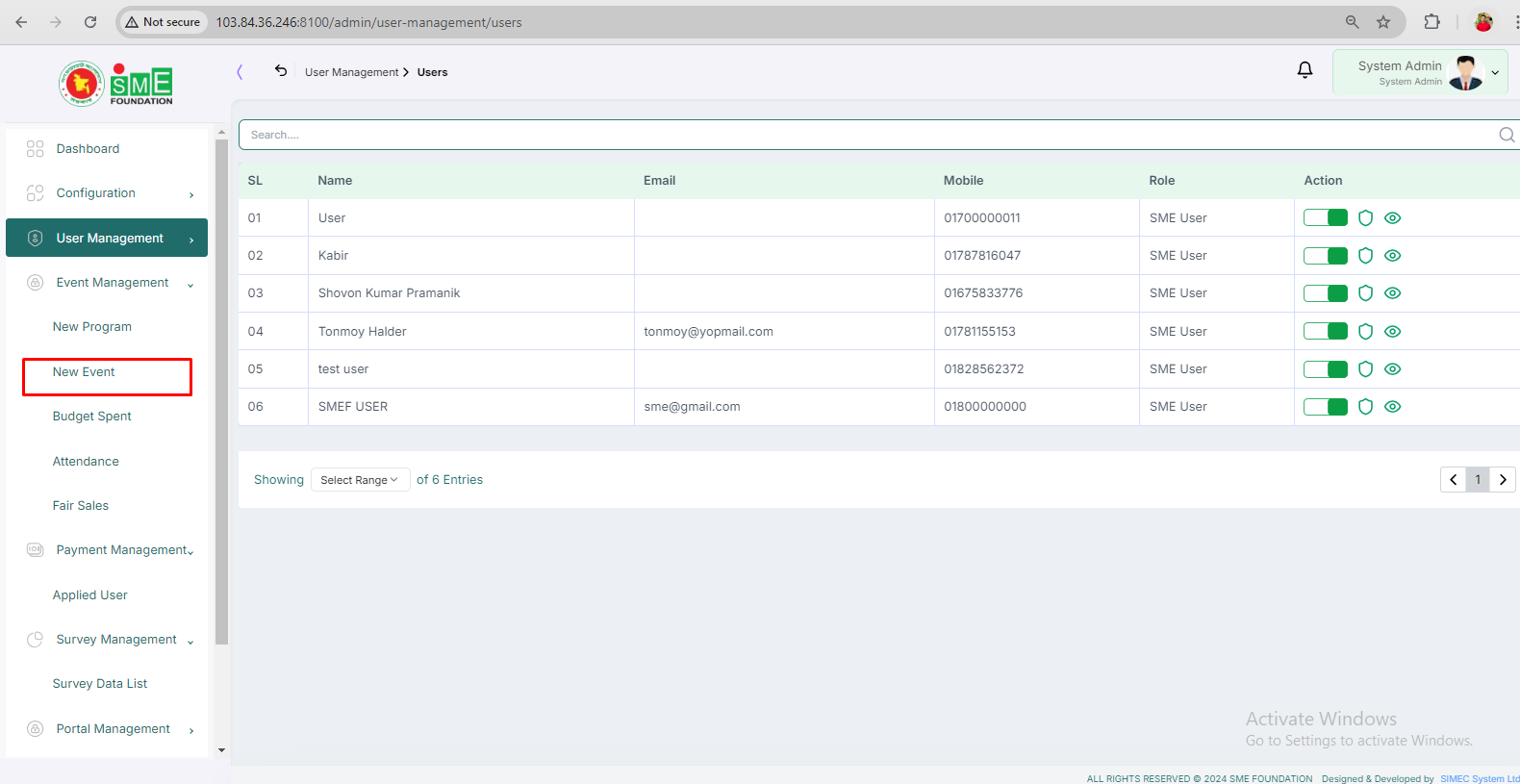
Task: Bookmark page with the star icon
Action: point(1383,22)
